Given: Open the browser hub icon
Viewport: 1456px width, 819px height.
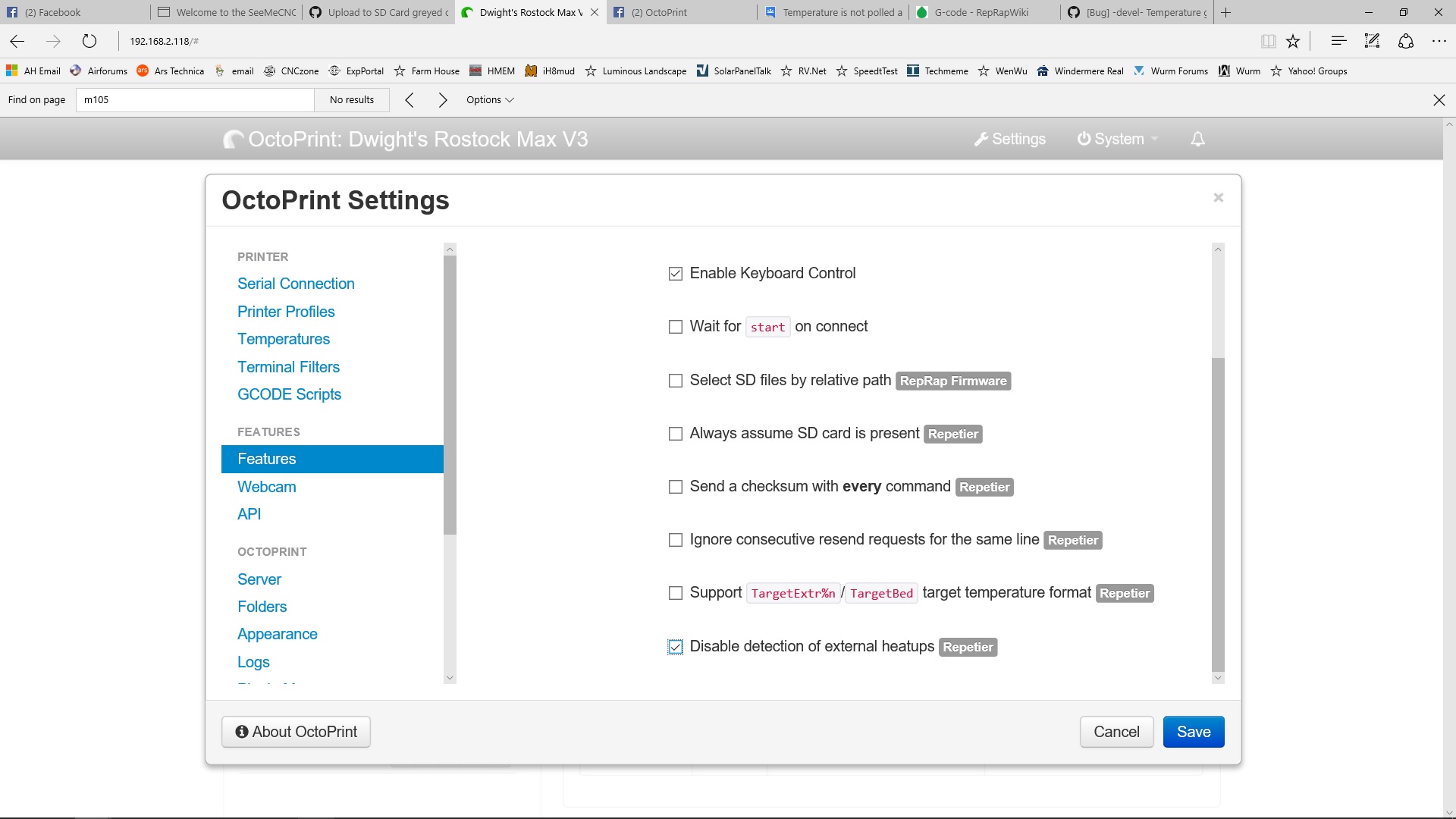Looking at the screenshot, I should [x=1338, y=41].
